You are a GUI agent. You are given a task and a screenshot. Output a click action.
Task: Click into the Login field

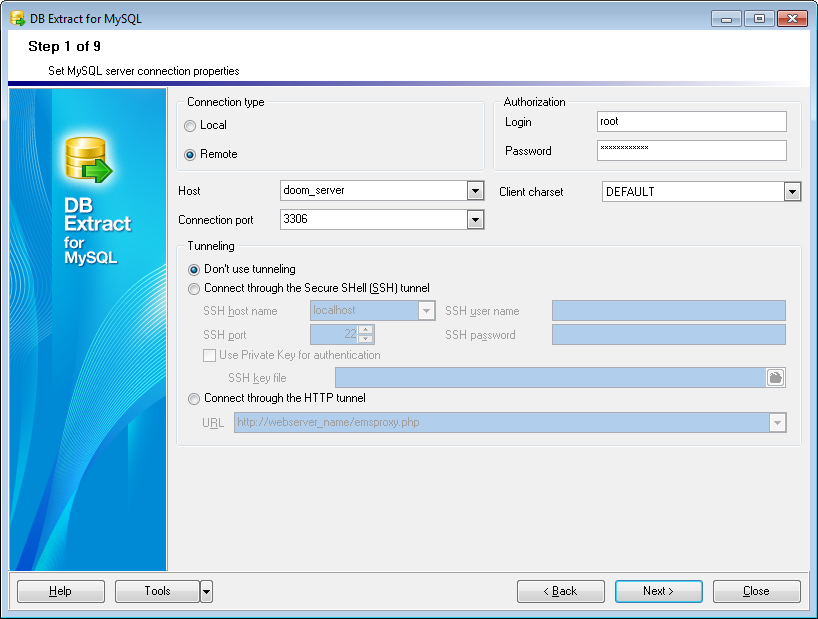click(x=691, y=122)
